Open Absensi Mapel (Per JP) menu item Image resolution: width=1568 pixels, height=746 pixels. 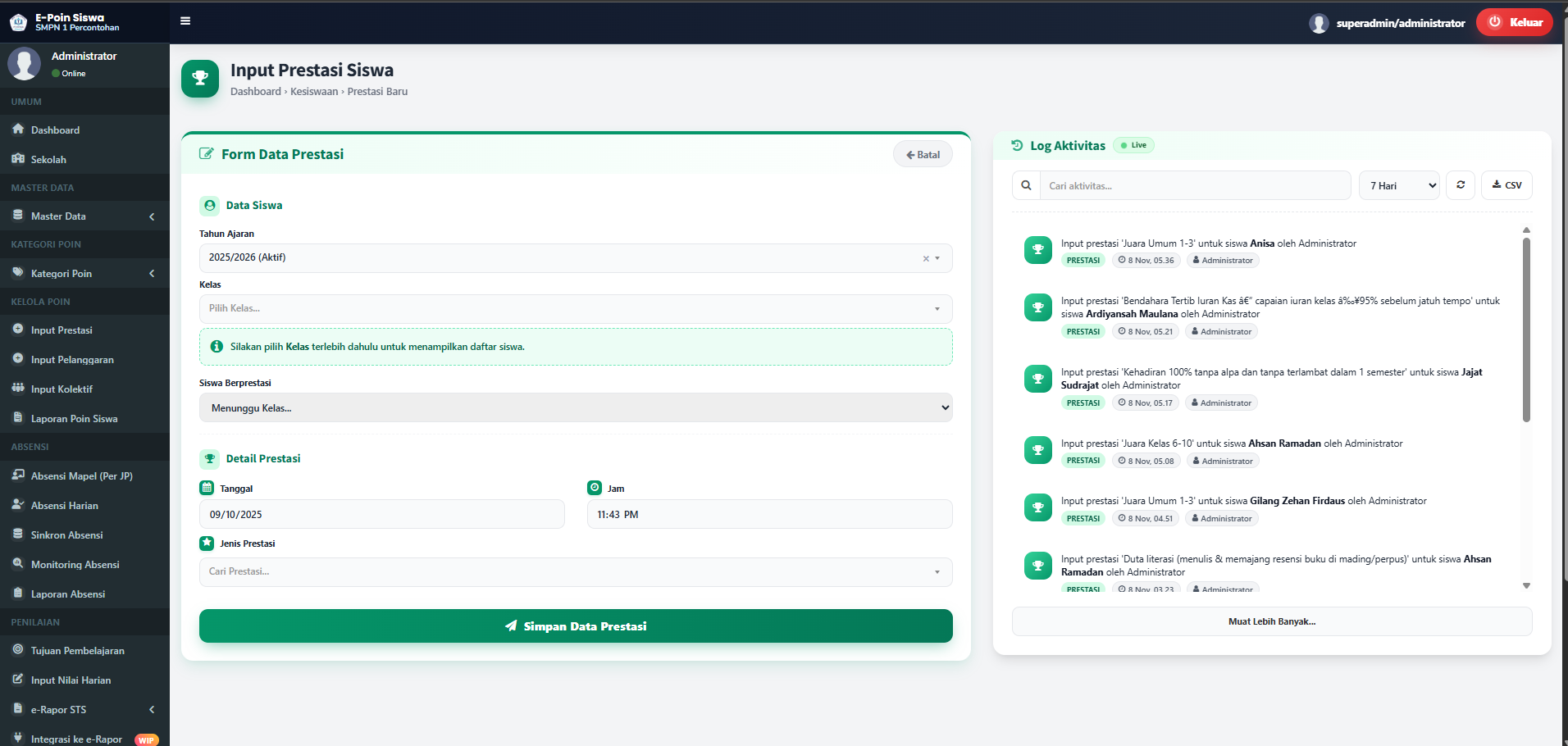click(x=81, y=475)
